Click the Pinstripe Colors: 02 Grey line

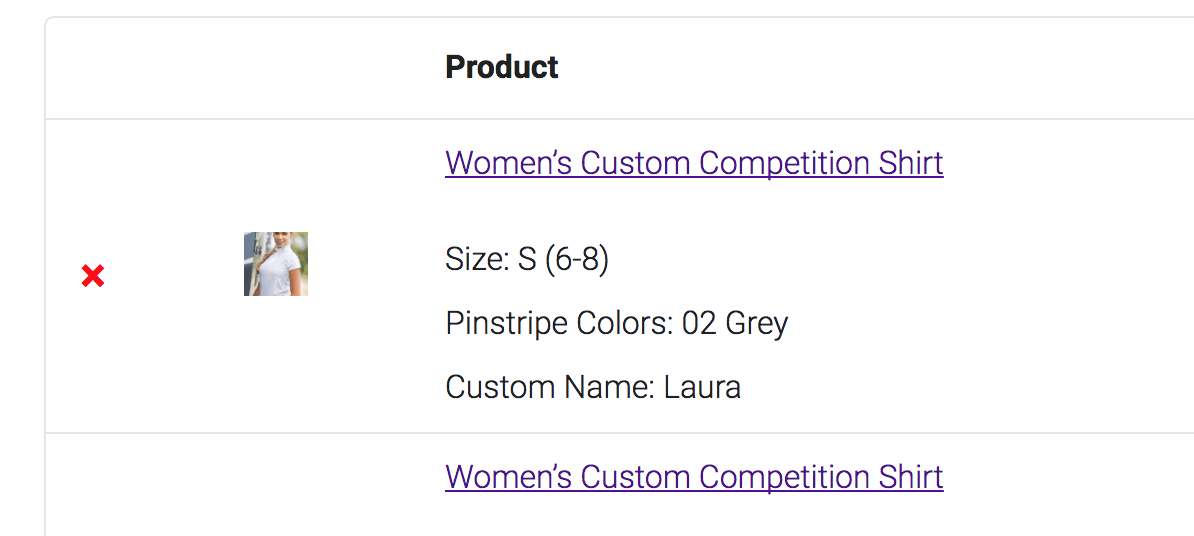point(616,324)
